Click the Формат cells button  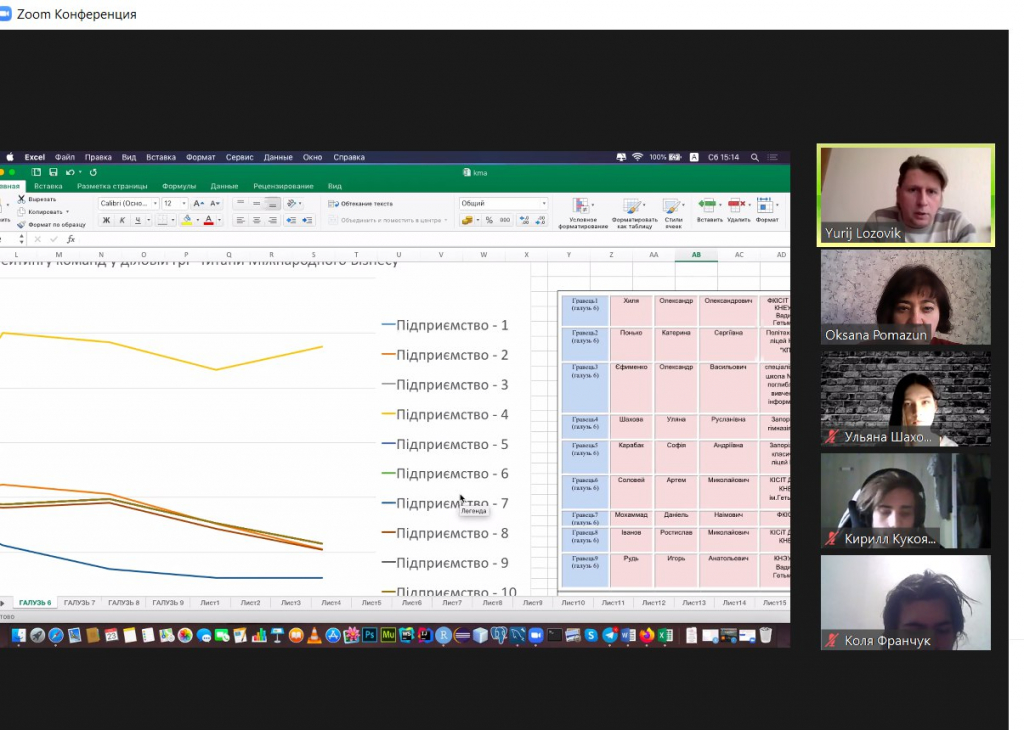click(x=767, y=210)
